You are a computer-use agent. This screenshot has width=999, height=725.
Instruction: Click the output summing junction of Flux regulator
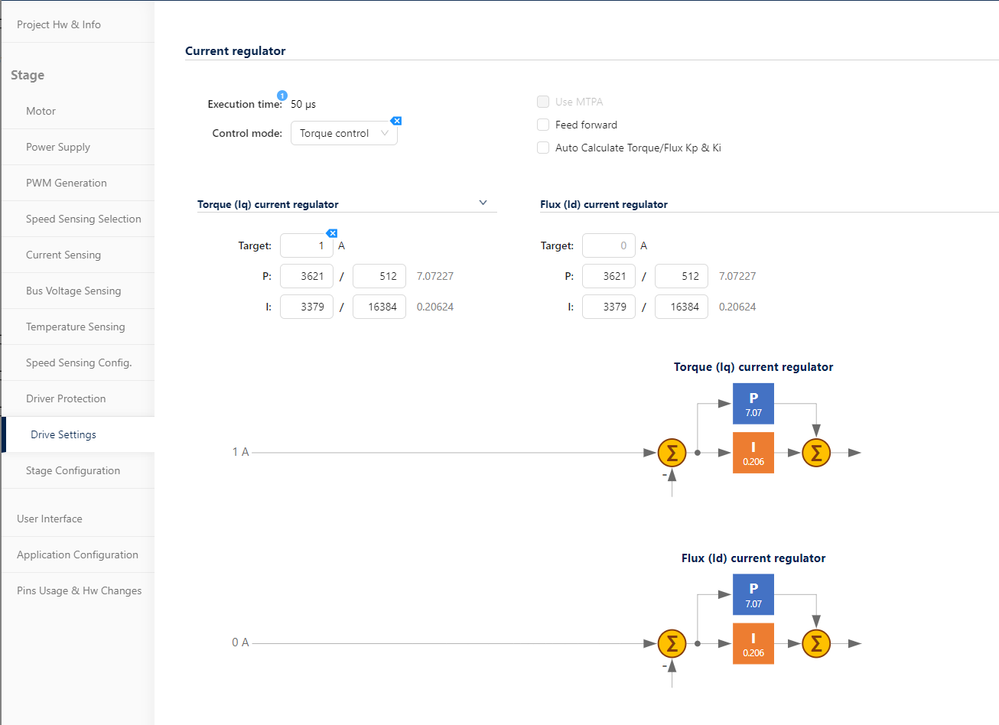coord(816,643)
